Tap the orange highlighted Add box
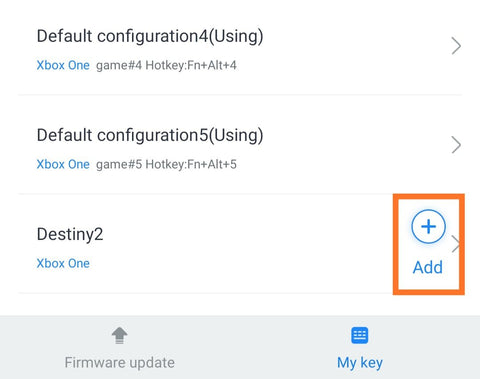 pyautogui.click(x=429, y=244)
